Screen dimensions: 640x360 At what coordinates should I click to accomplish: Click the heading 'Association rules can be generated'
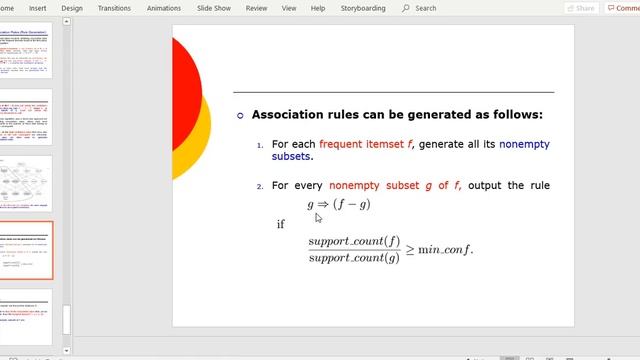[x=397, y=115]
